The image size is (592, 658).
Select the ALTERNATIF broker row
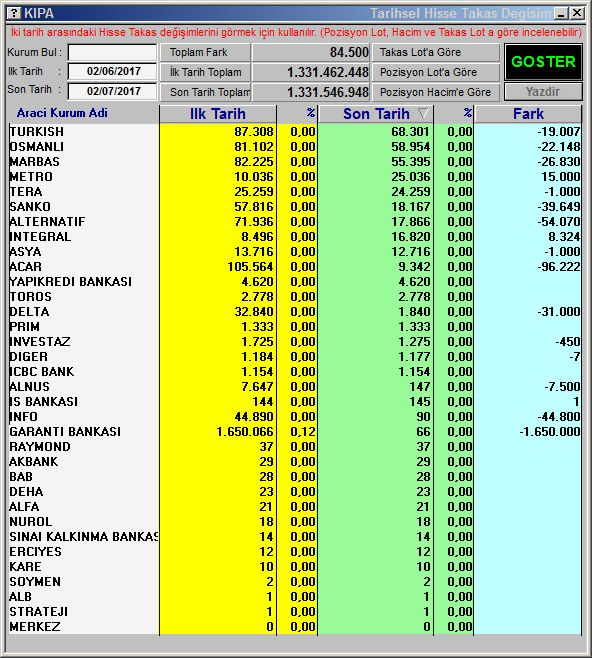coord(295,222)
